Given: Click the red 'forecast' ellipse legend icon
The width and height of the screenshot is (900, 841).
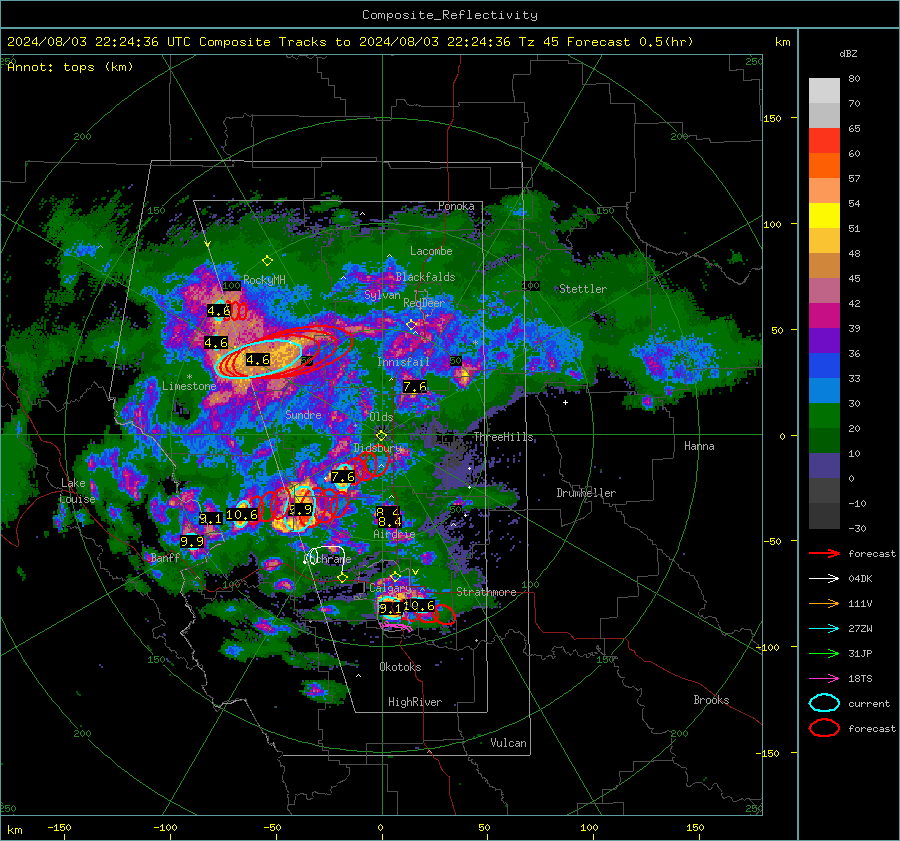Looking at the screenshot, I should tap(824, 728).
